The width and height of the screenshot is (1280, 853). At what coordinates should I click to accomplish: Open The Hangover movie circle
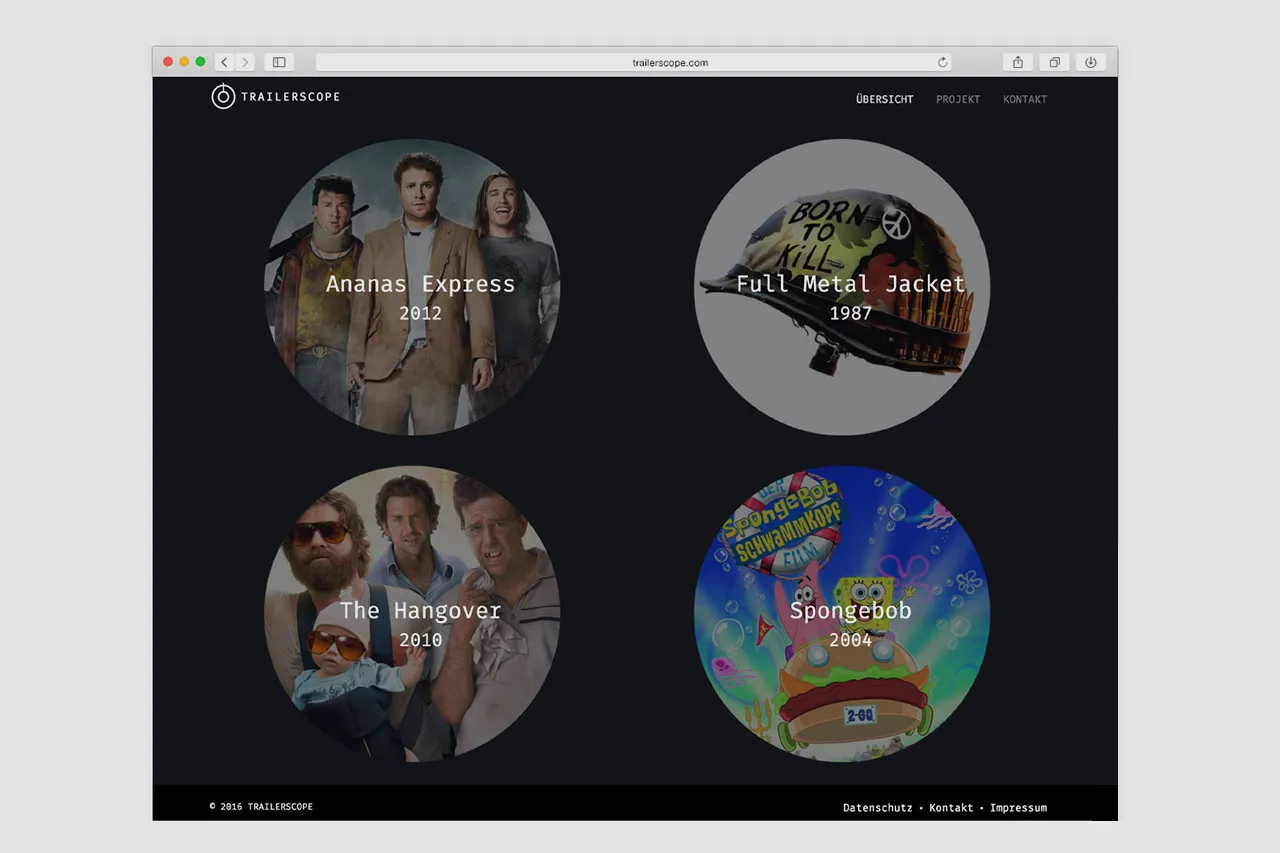[412, 614]
